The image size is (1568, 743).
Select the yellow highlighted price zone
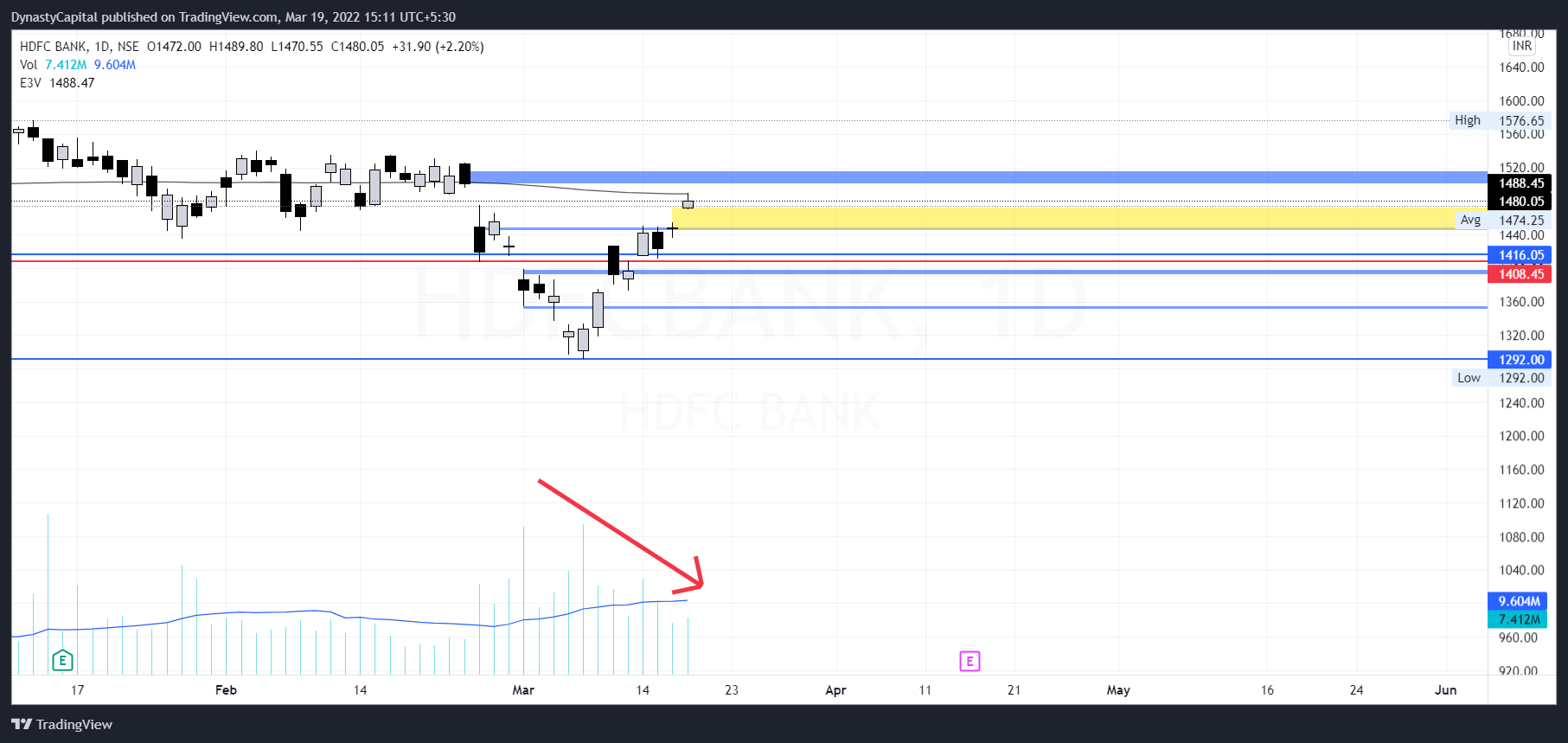tap(1079, 218)
